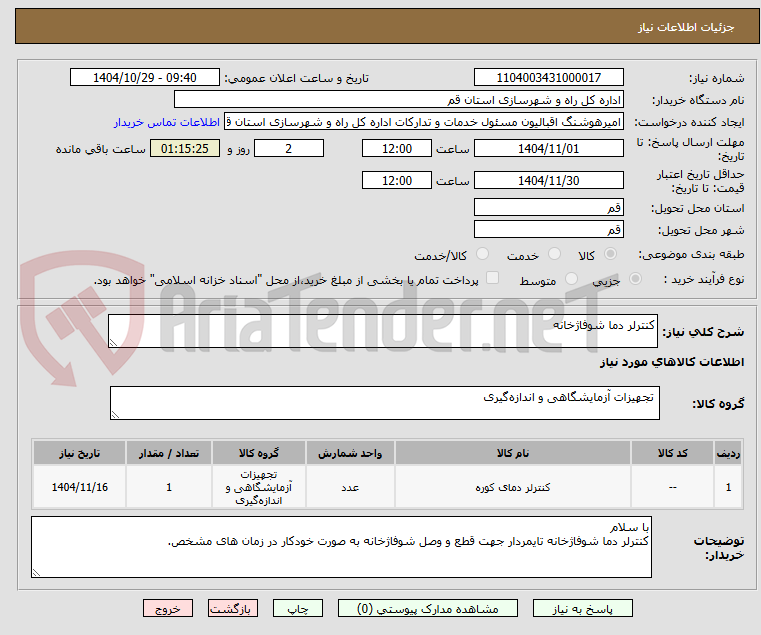Click the پاسخ به نیاز button
This screenshot has width=761, height=635.
[x=582, y=608]
